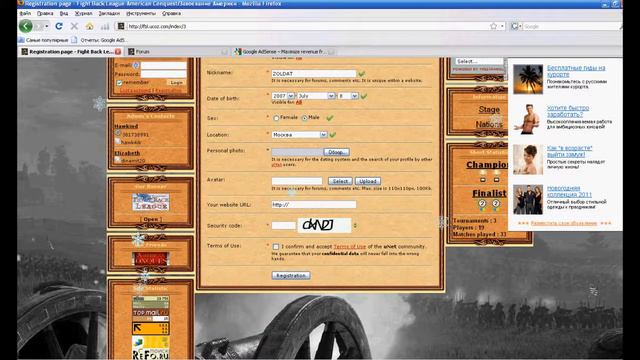Click the avatar Upload button
This screenshot has height=360, width=640.
click(x=368, y=181)
